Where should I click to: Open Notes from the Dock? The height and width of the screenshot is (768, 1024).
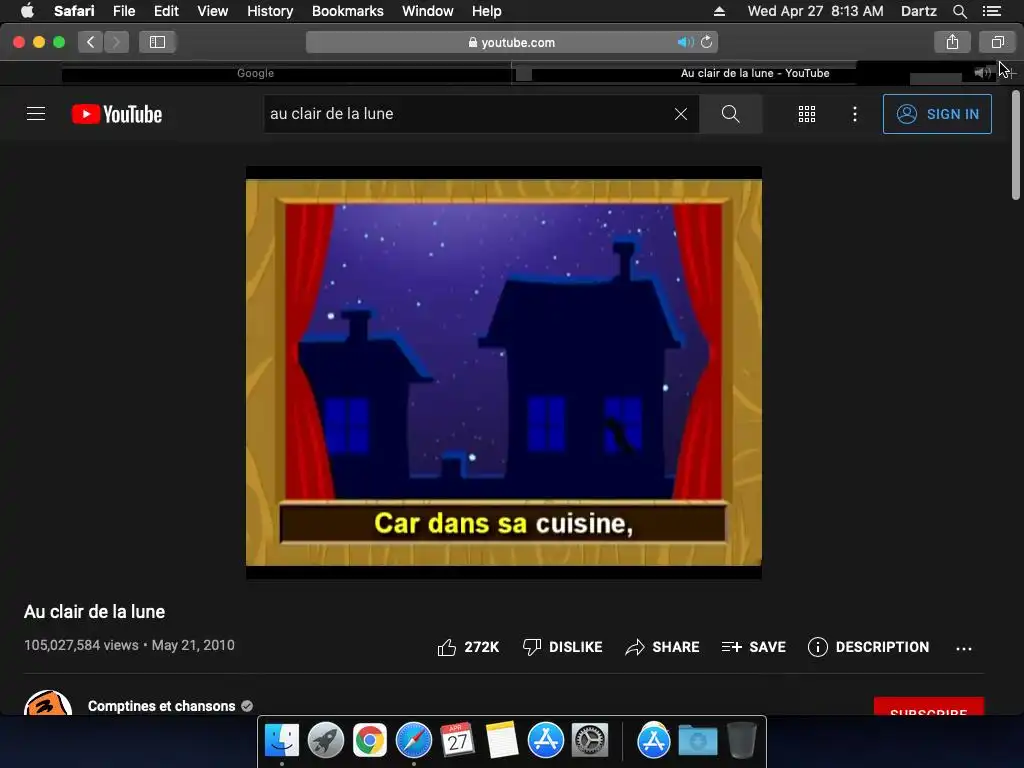[x=502, y=741]
